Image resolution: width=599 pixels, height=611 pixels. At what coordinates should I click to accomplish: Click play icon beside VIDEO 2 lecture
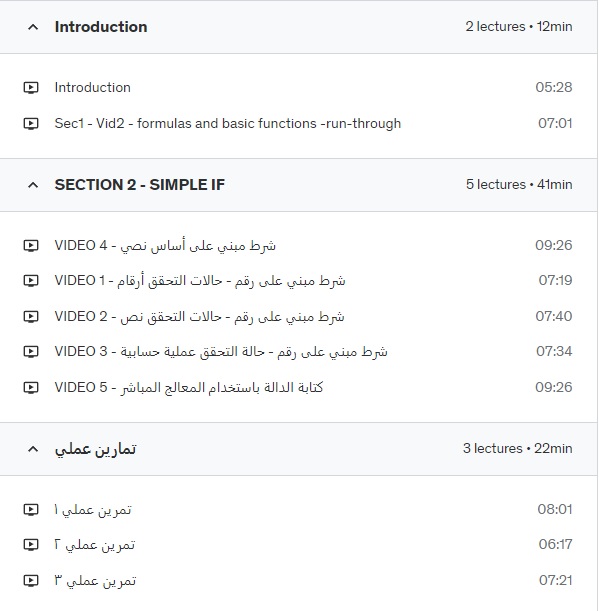[31, 316]
